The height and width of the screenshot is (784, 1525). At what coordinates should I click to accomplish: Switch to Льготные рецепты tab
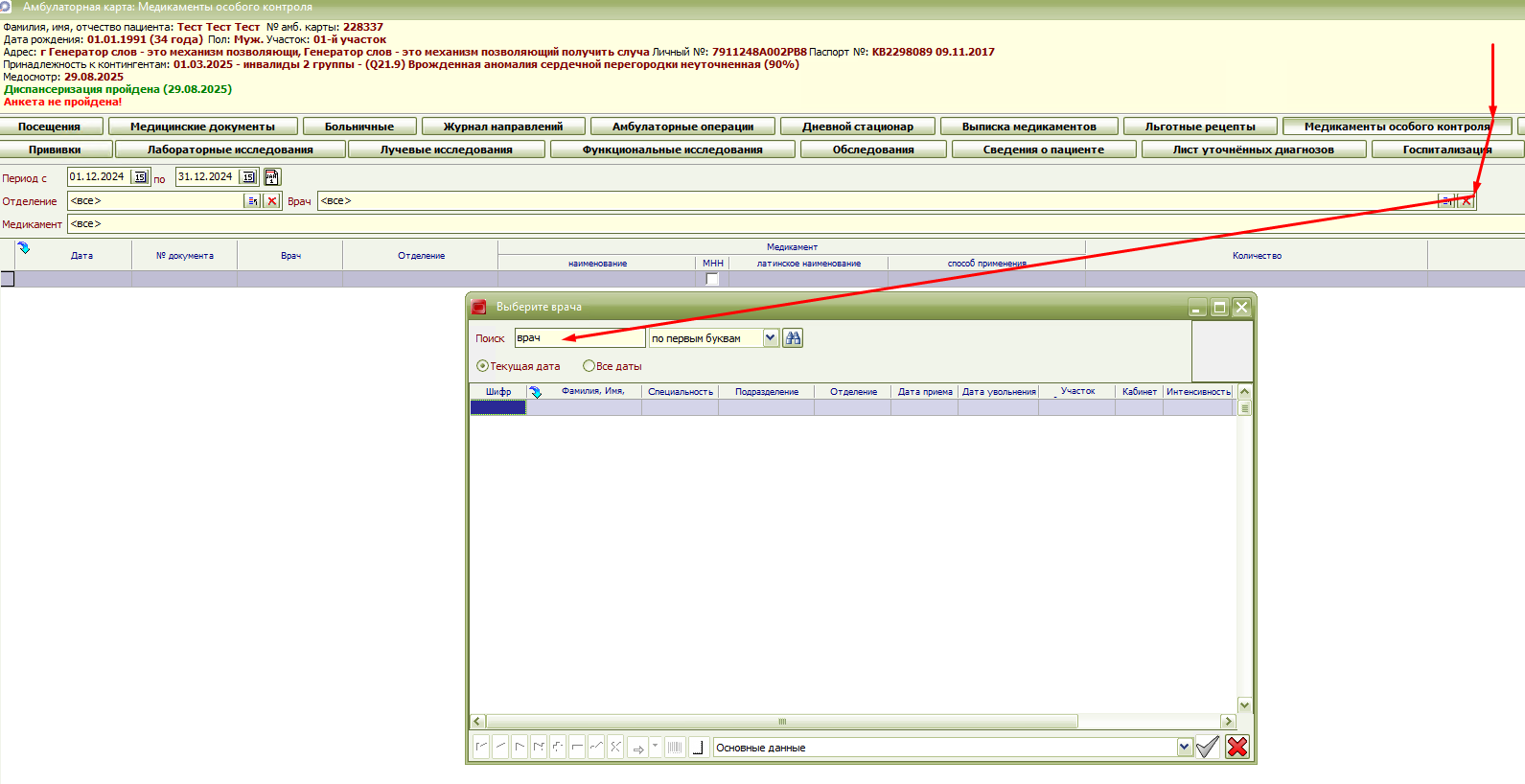(x=1199, y=127)
